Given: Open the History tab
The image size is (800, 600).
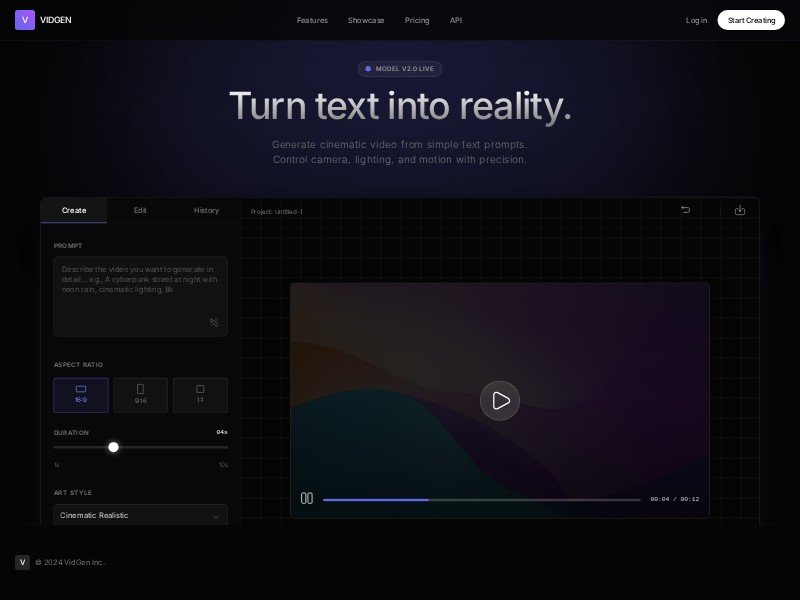Looking at the screenshot, I should (206, 210).
